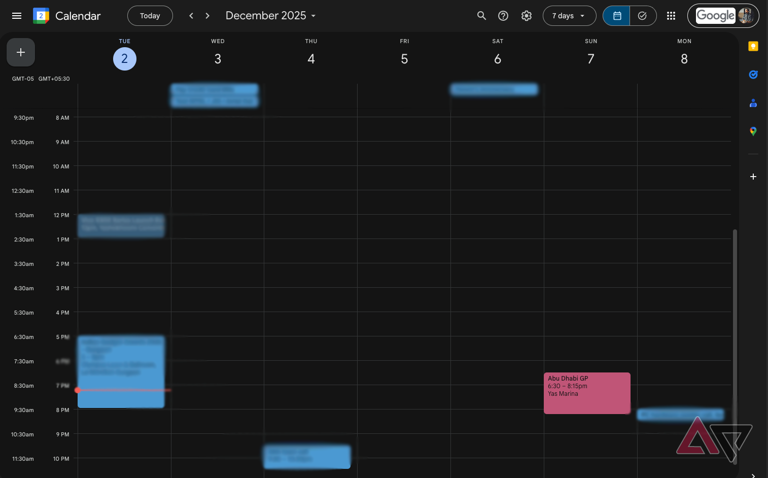The width and height of the screenshot is (768, 478).
Task: Click the Today button
Action: [x=150, y=16]
